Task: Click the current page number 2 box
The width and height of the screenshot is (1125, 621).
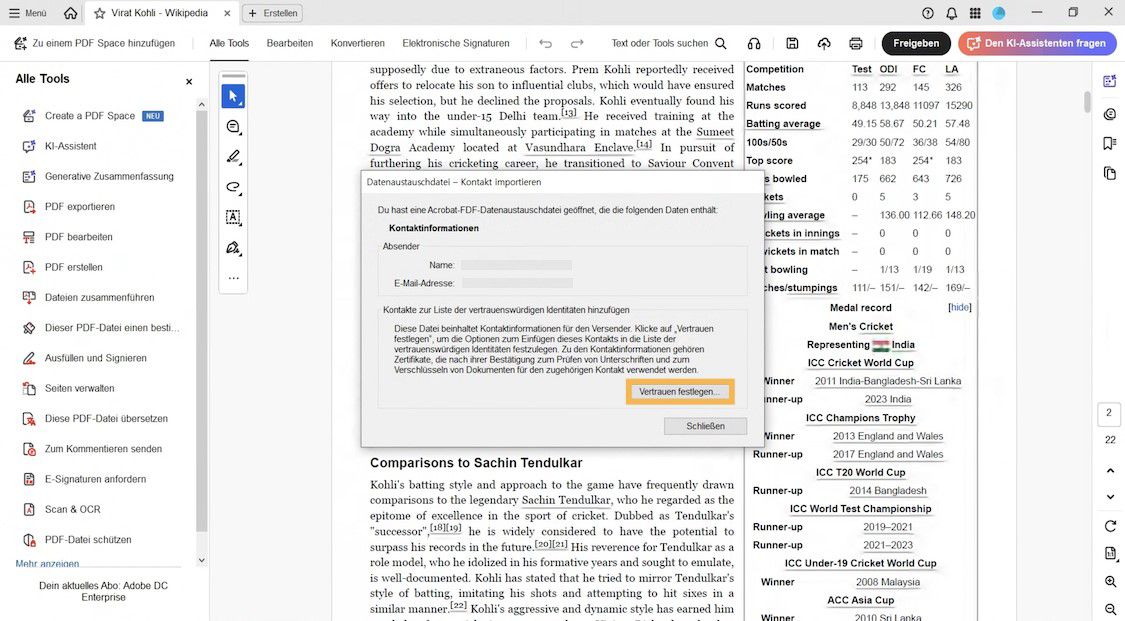Action: point(1109,413)
